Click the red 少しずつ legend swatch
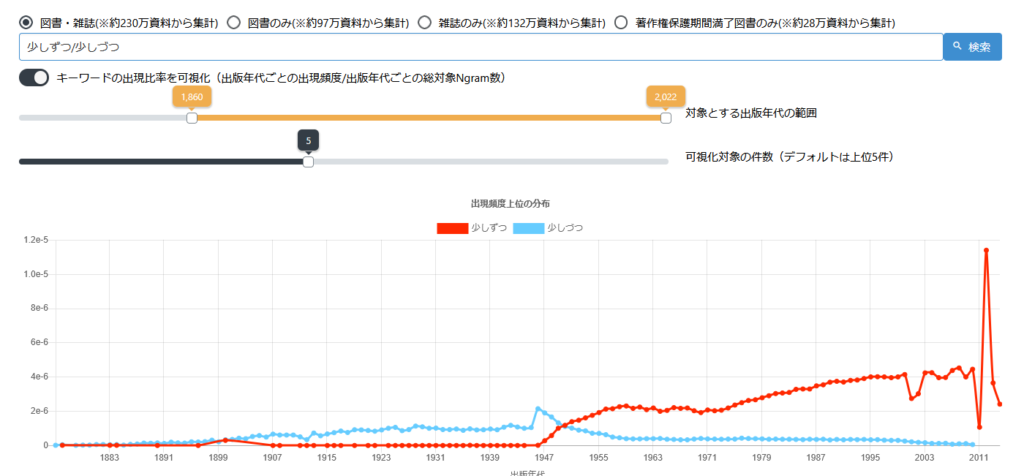 (452, 228)
